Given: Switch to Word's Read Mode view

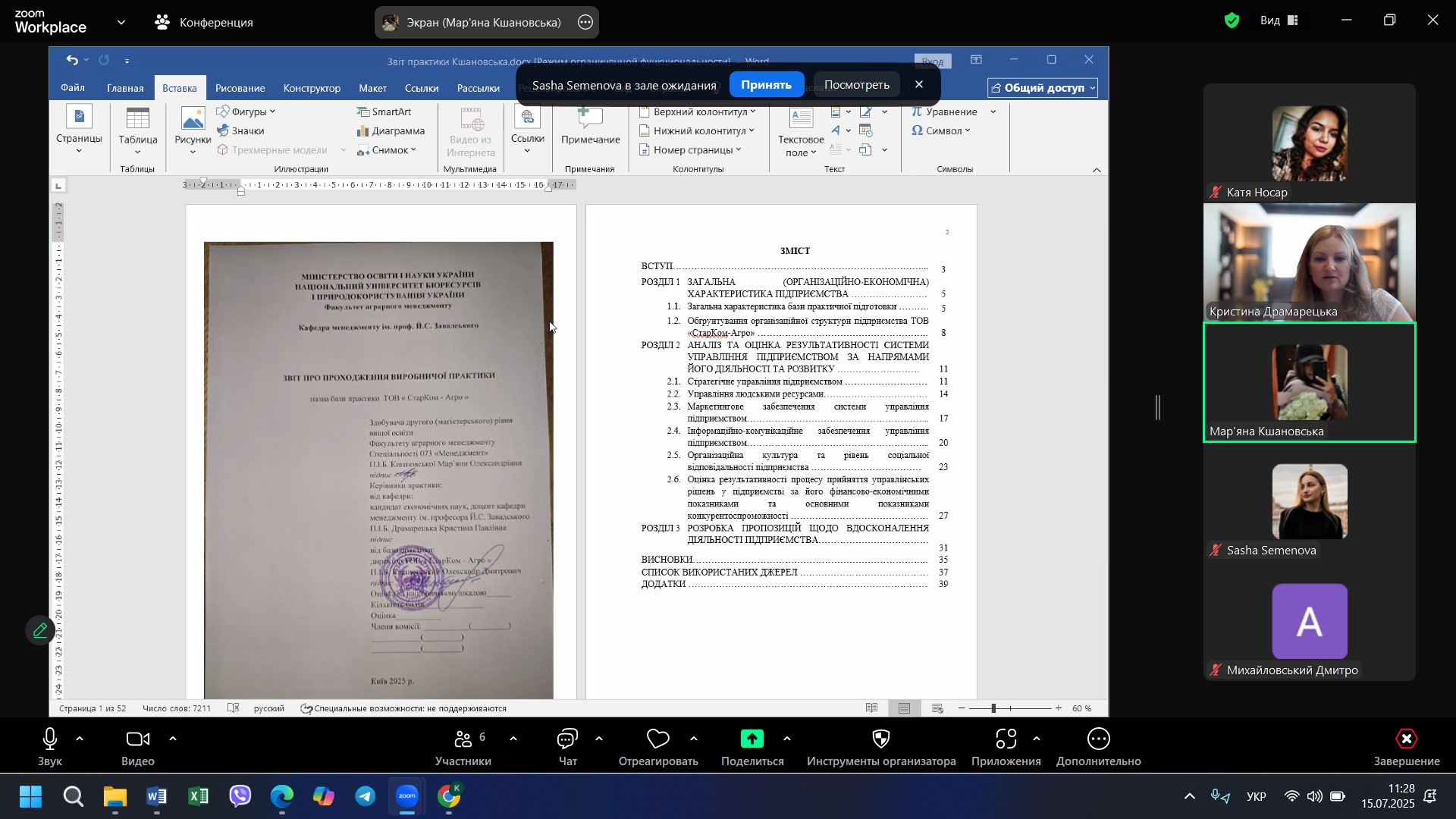Looking at the screenshot, I should [x=872, y=708].
